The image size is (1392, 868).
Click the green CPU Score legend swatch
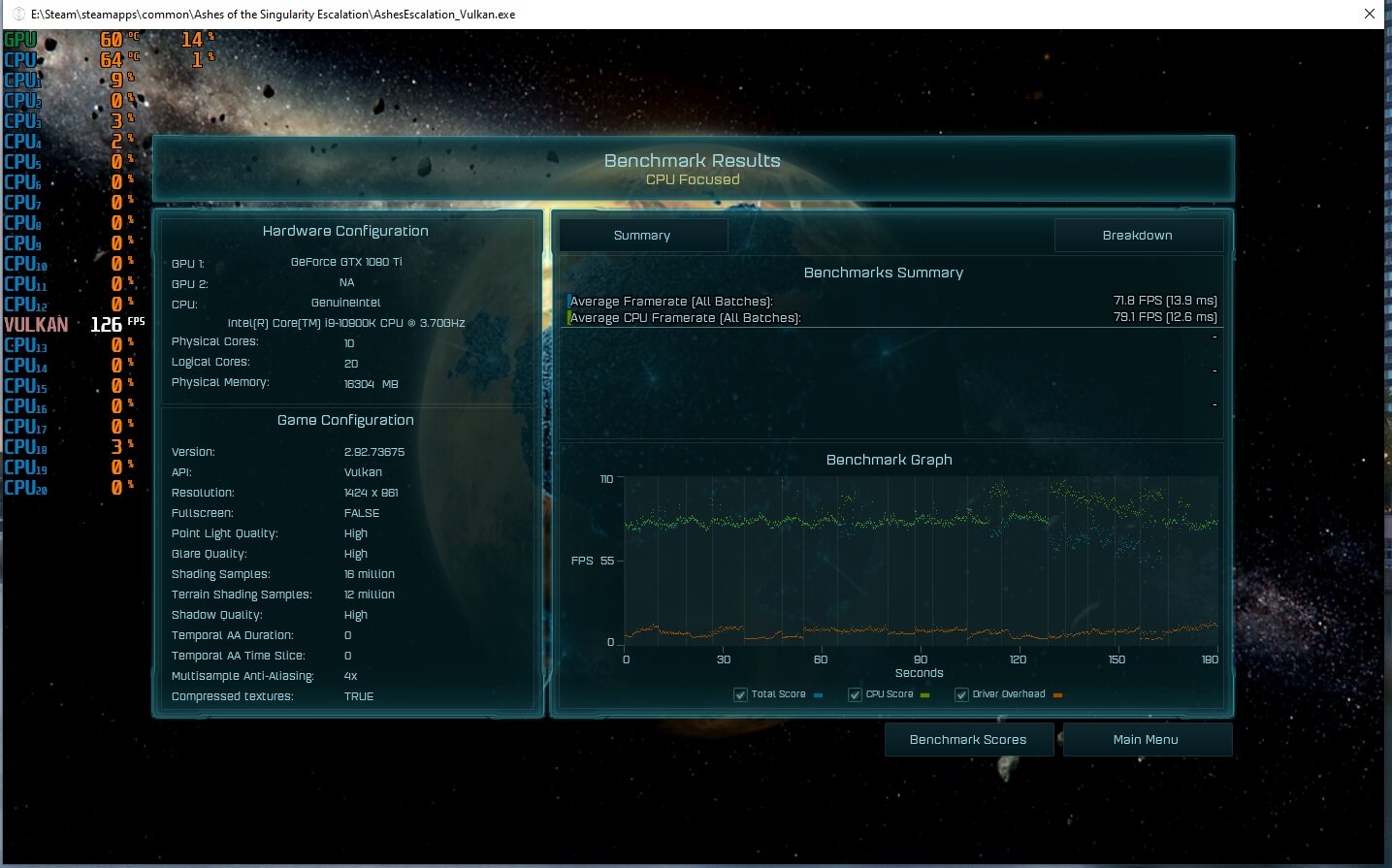pyautogui.click(x=924, y=695)
